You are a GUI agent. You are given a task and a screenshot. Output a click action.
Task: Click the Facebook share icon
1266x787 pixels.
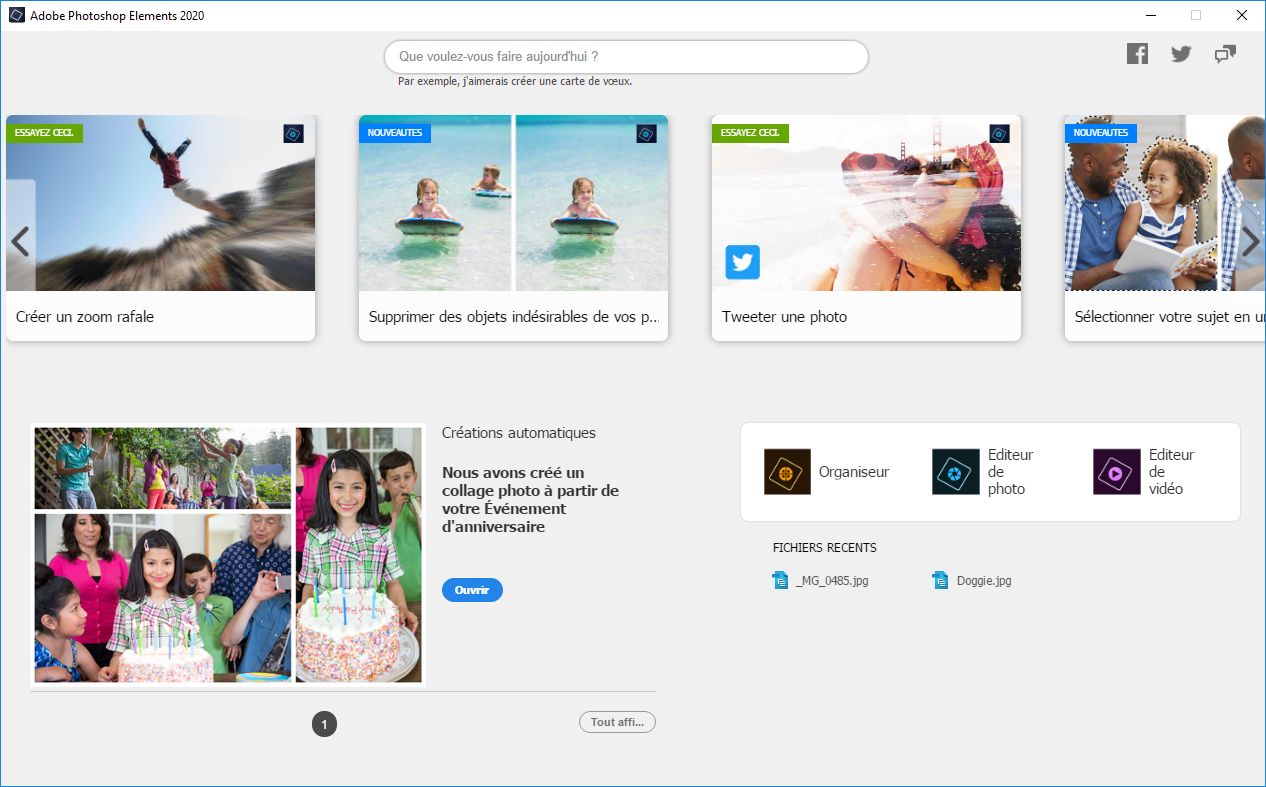[x=1137, y=53]
